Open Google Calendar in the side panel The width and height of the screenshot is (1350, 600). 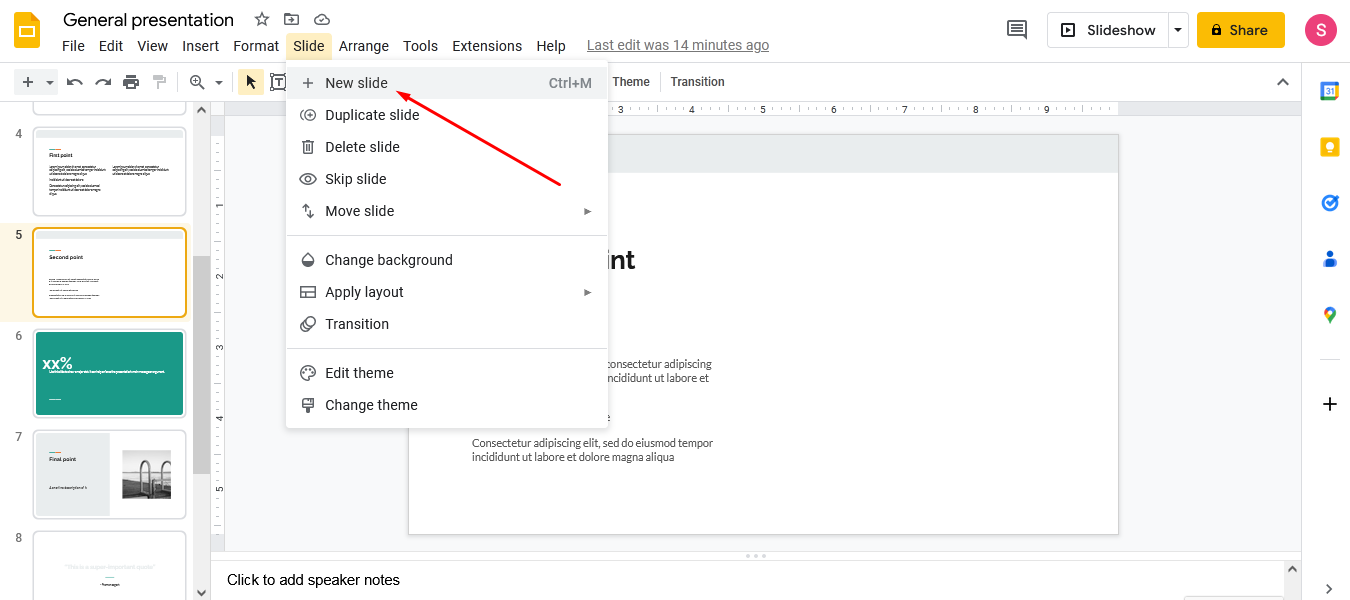1329,90
